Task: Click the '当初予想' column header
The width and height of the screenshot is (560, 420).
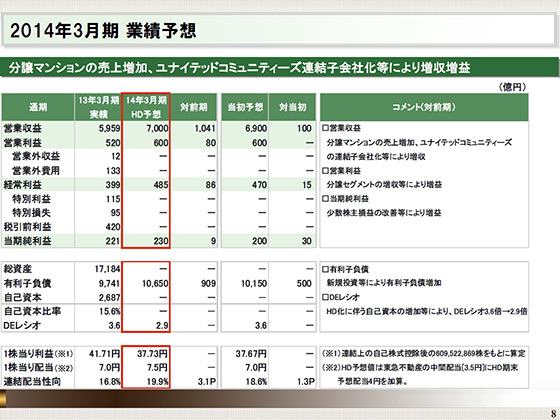Action: tap(245, 107)
